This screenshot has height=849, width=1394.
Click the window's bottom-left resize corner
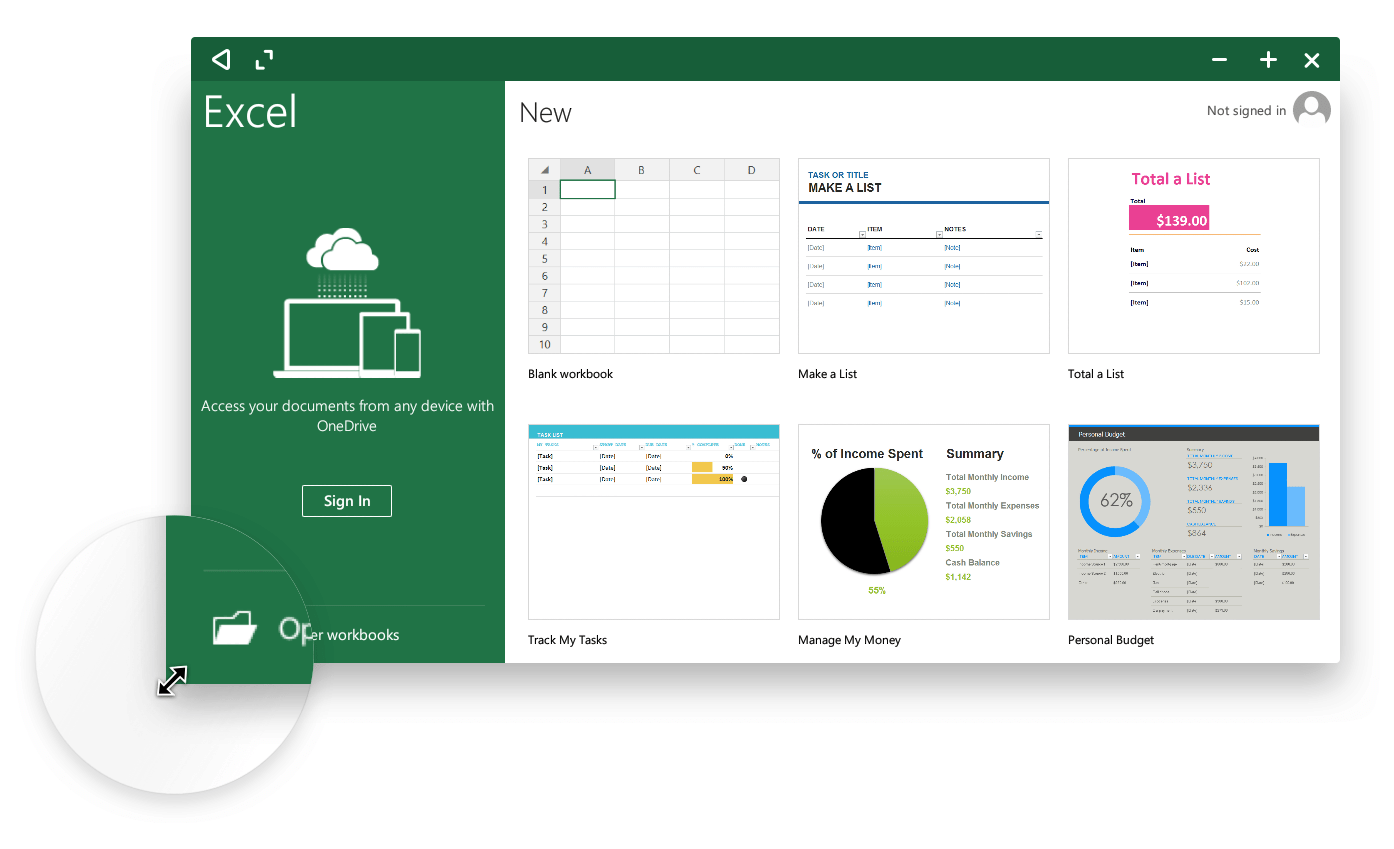tap(172, 681)
